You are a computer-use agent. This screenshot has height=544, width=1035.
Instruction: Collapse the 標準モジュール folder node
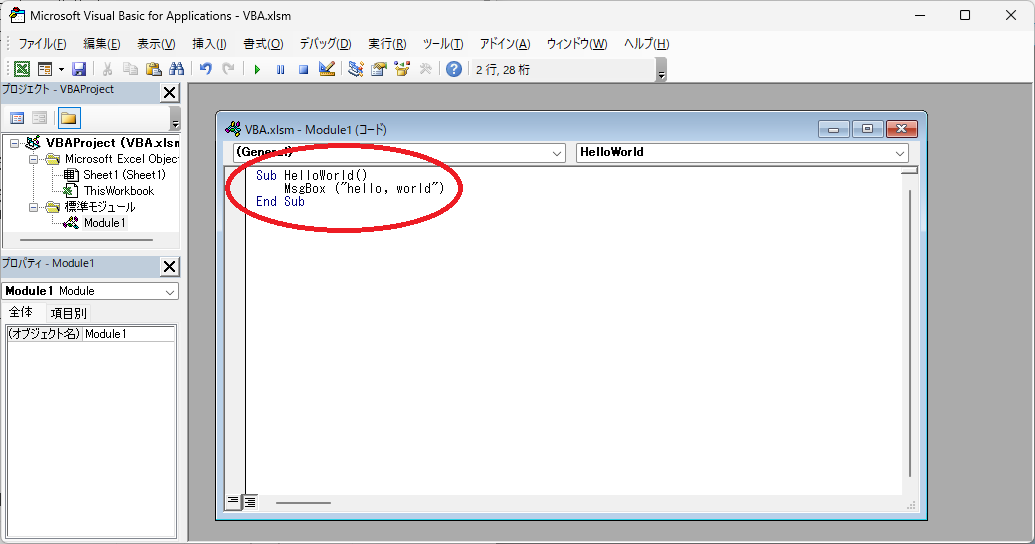(x=34, y=207)
